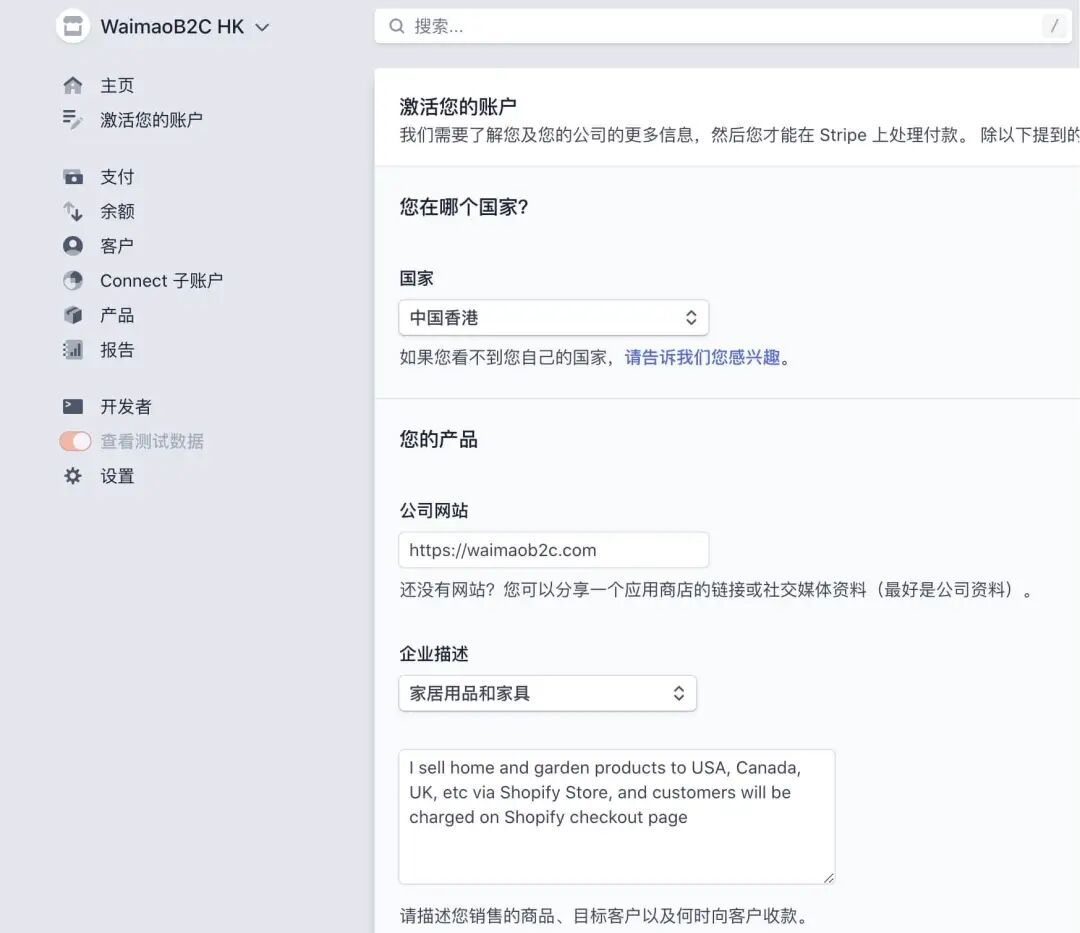The image size is (1080, 933).
Task: Click the product box icon beside 产品
Action: point(72,315)
